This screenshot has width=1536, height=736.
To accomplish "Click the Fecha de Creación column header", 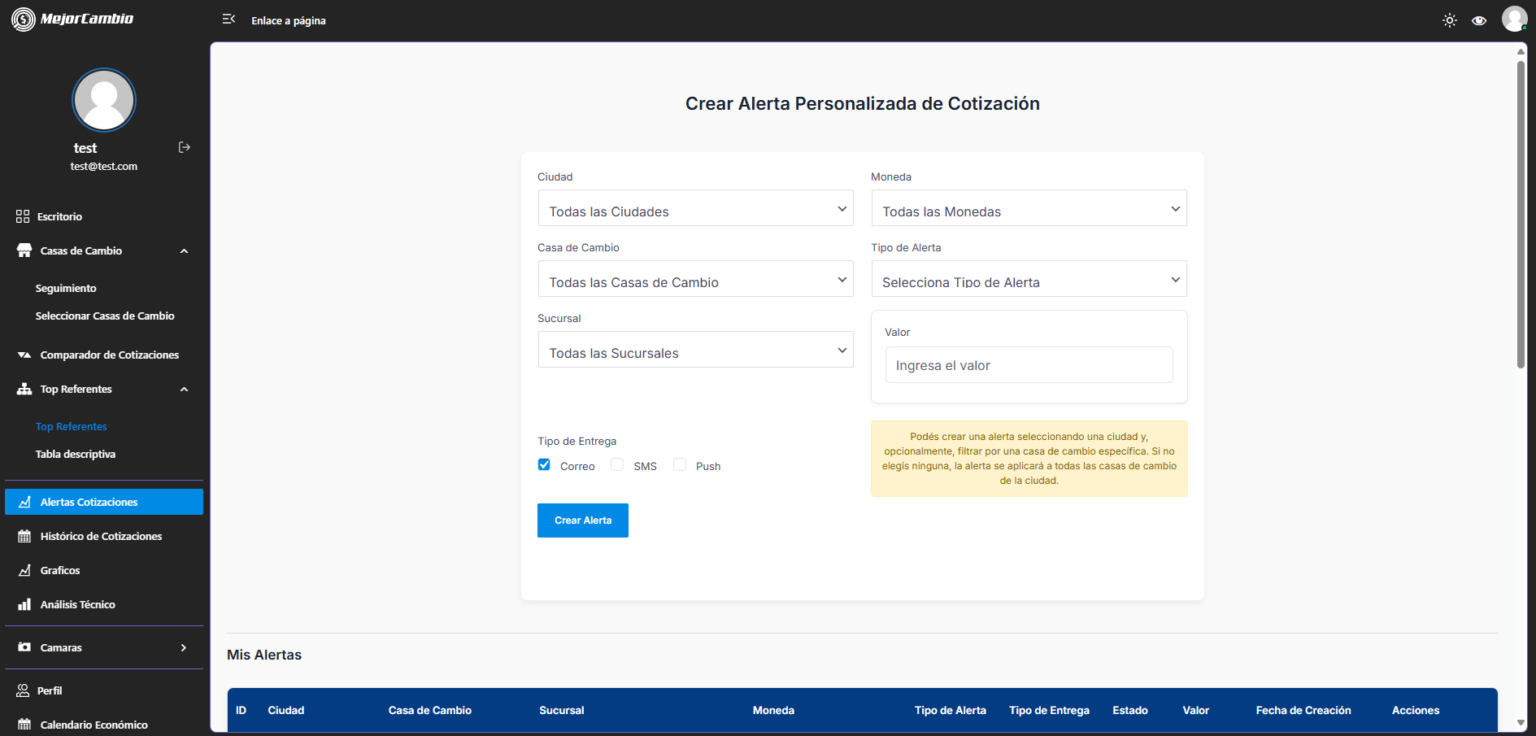I will (x=1304, y=710).
